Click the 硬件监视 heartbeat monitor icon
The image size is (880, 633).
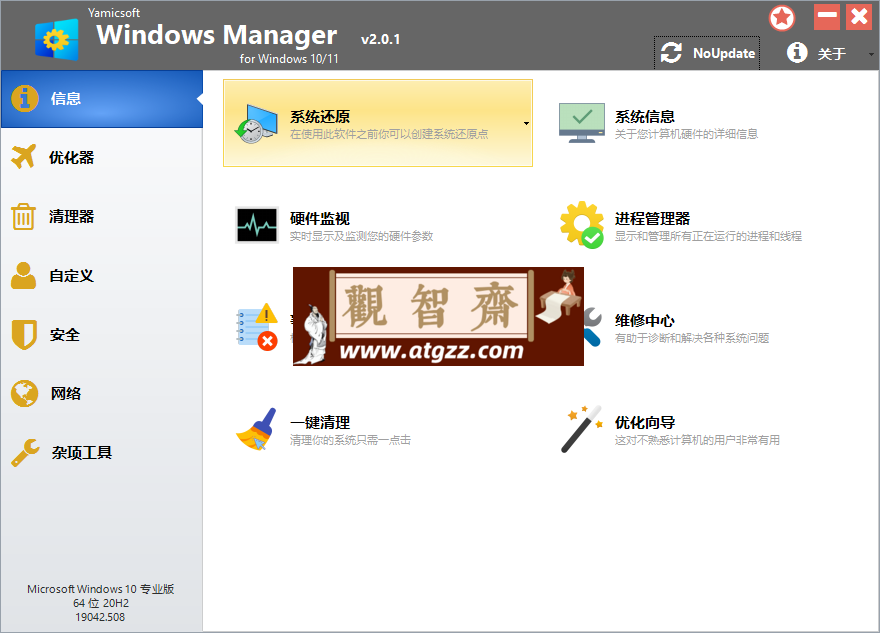256,225
